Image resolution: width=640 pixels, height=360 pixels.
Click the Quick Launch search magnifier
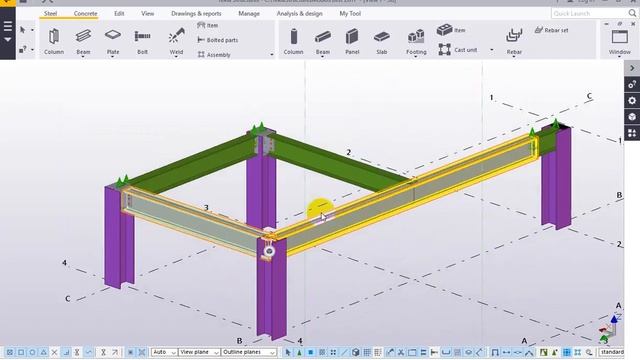click(632, 13)
